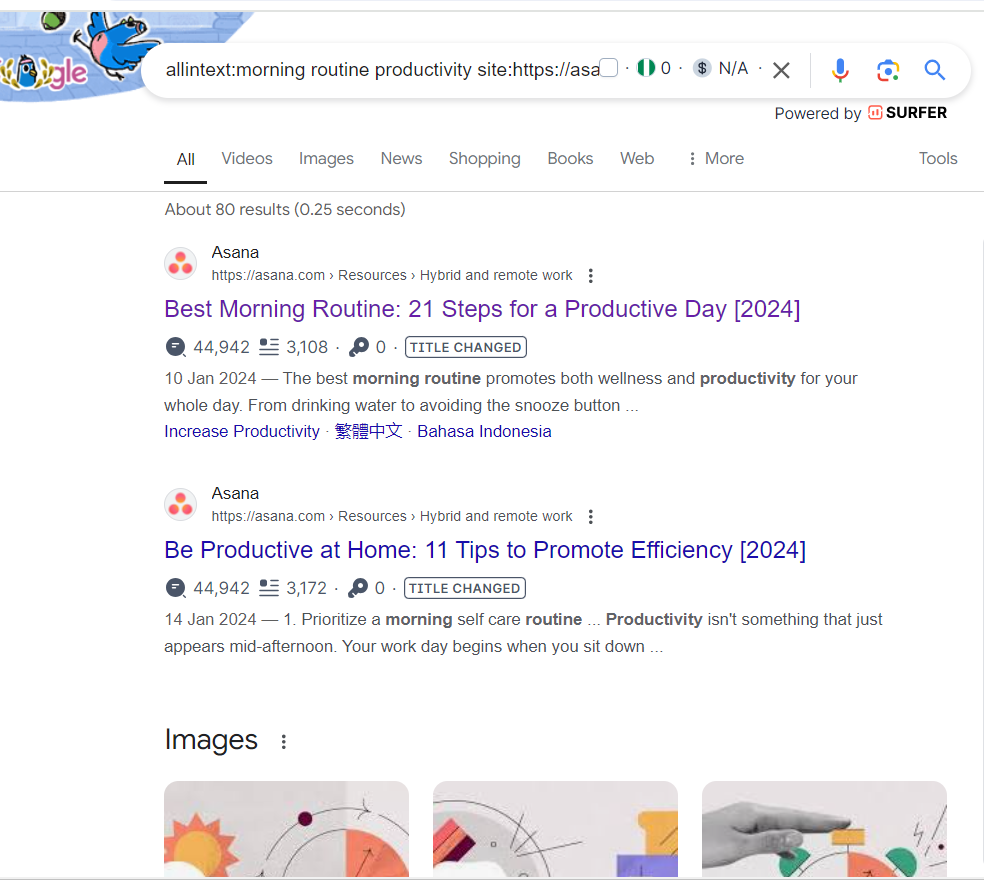
Task: Clear the search query with X
Action: [781, 70]
